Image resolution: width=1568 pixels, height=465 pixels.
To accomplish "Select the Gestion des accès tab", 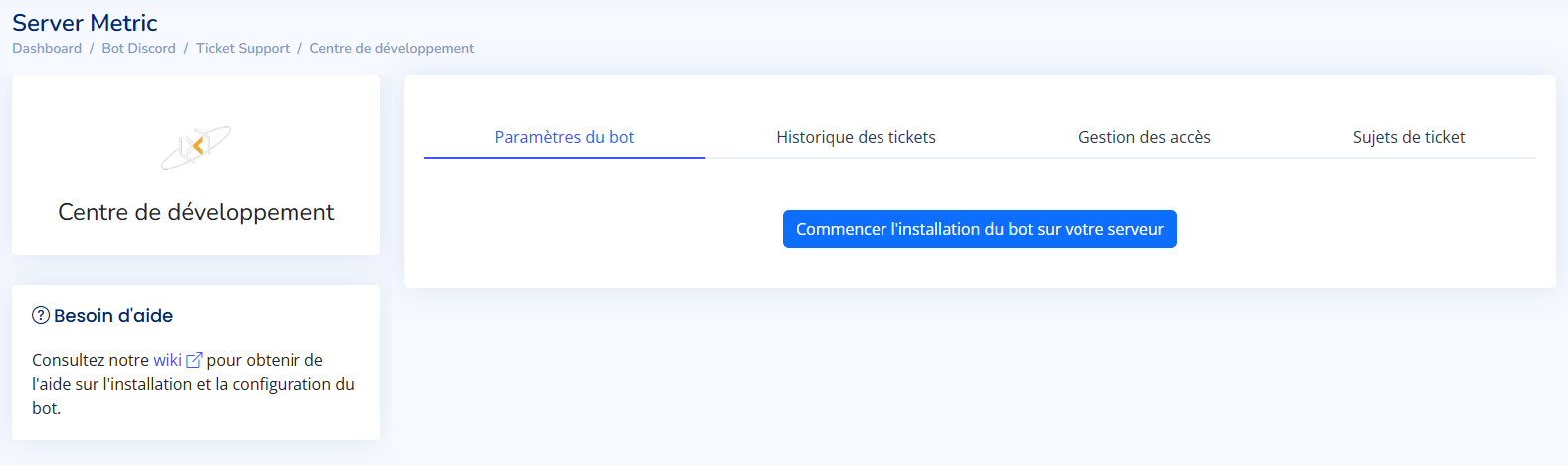I will pyautogui.click(x=1144, y=137).
